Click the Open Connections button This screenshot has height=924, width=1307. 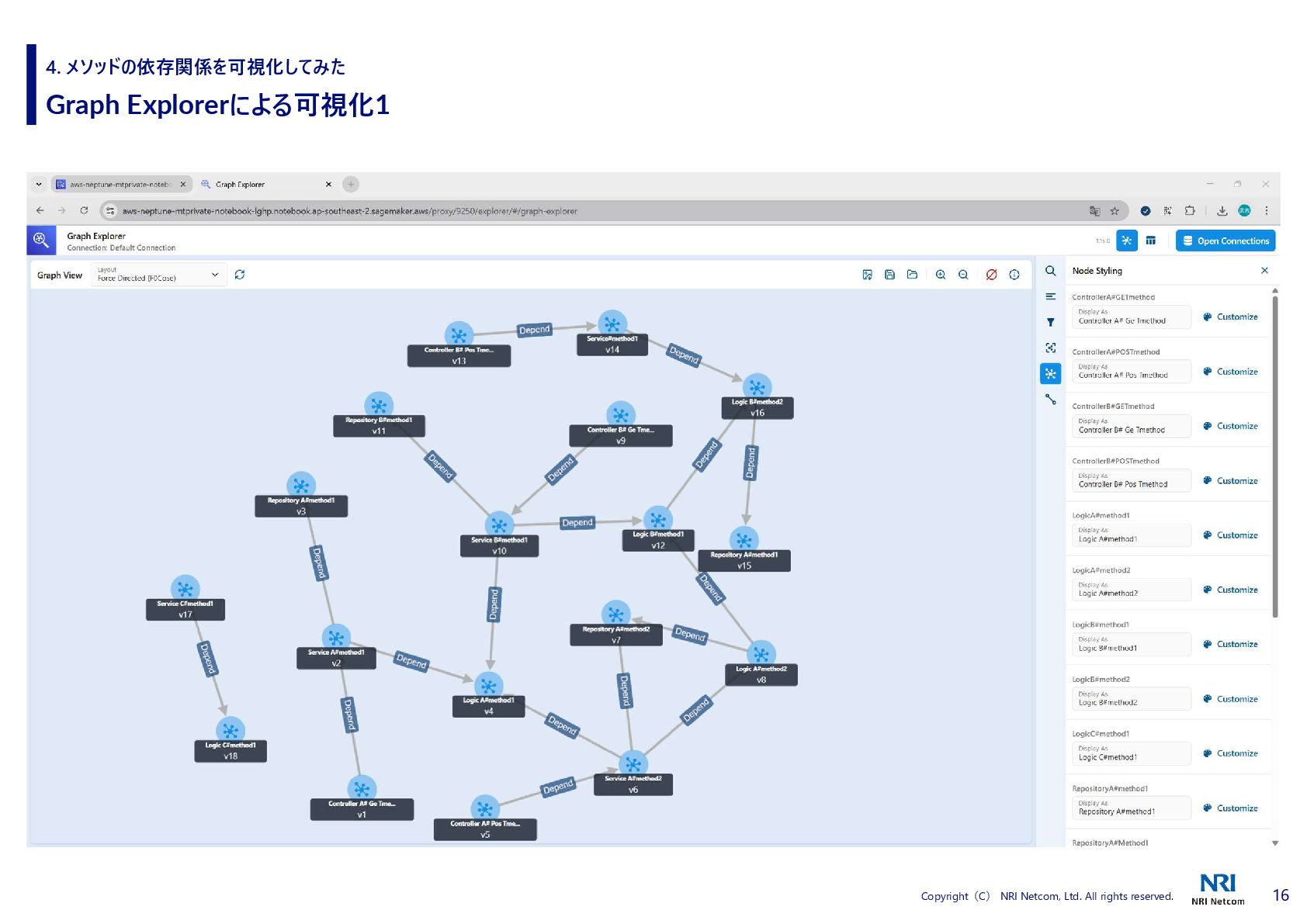1226,241
